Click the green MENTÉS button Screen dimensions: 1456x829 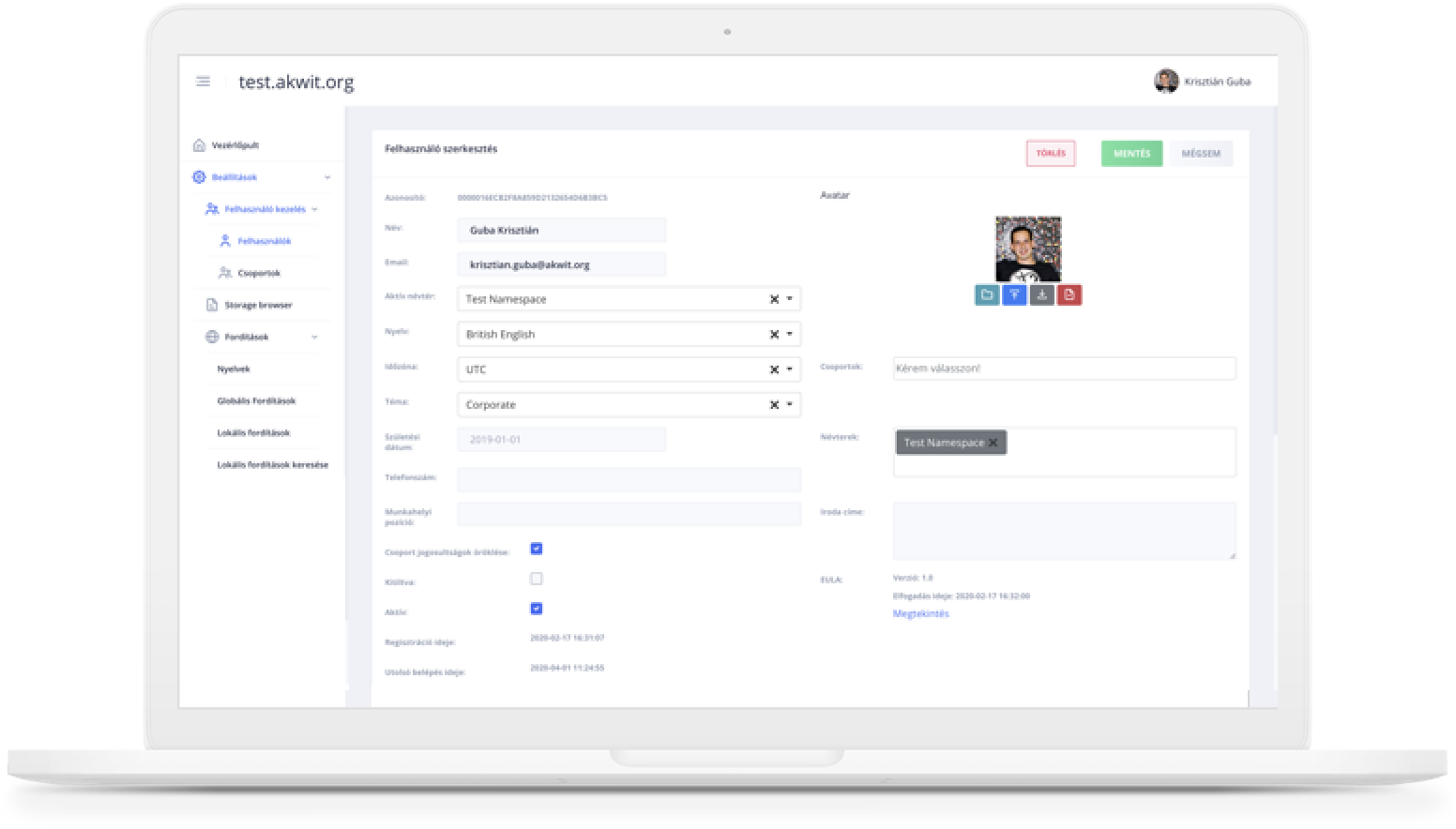pyautogui.click(x=1131, y=154)
